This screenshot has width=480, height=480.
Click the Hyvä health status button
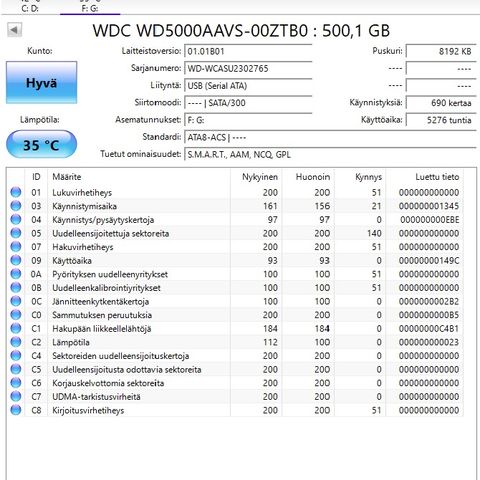(x=41, y=82)
